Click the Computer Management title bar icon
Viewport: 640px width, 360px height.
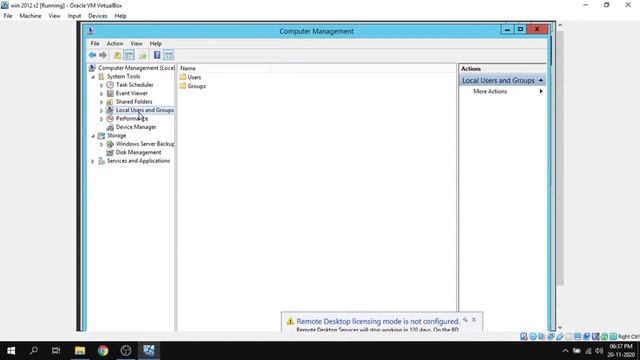[91, 31]
